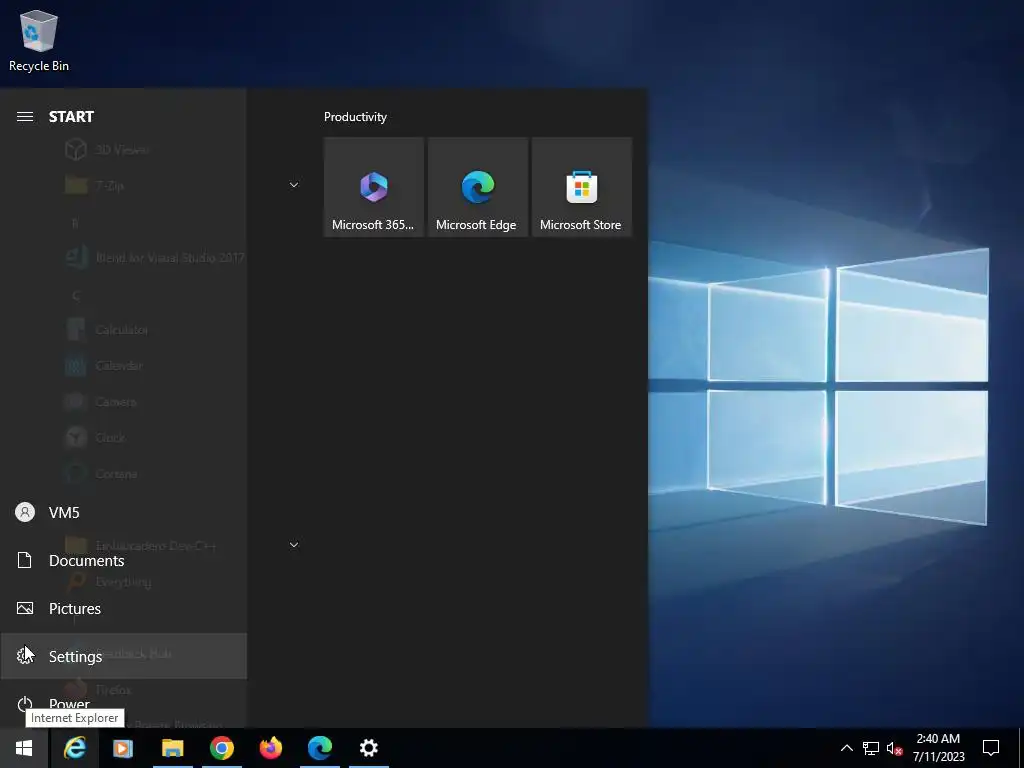The image size is (1024, 768).
Task: Click the Documents page icon
Action: coord(24,560)
